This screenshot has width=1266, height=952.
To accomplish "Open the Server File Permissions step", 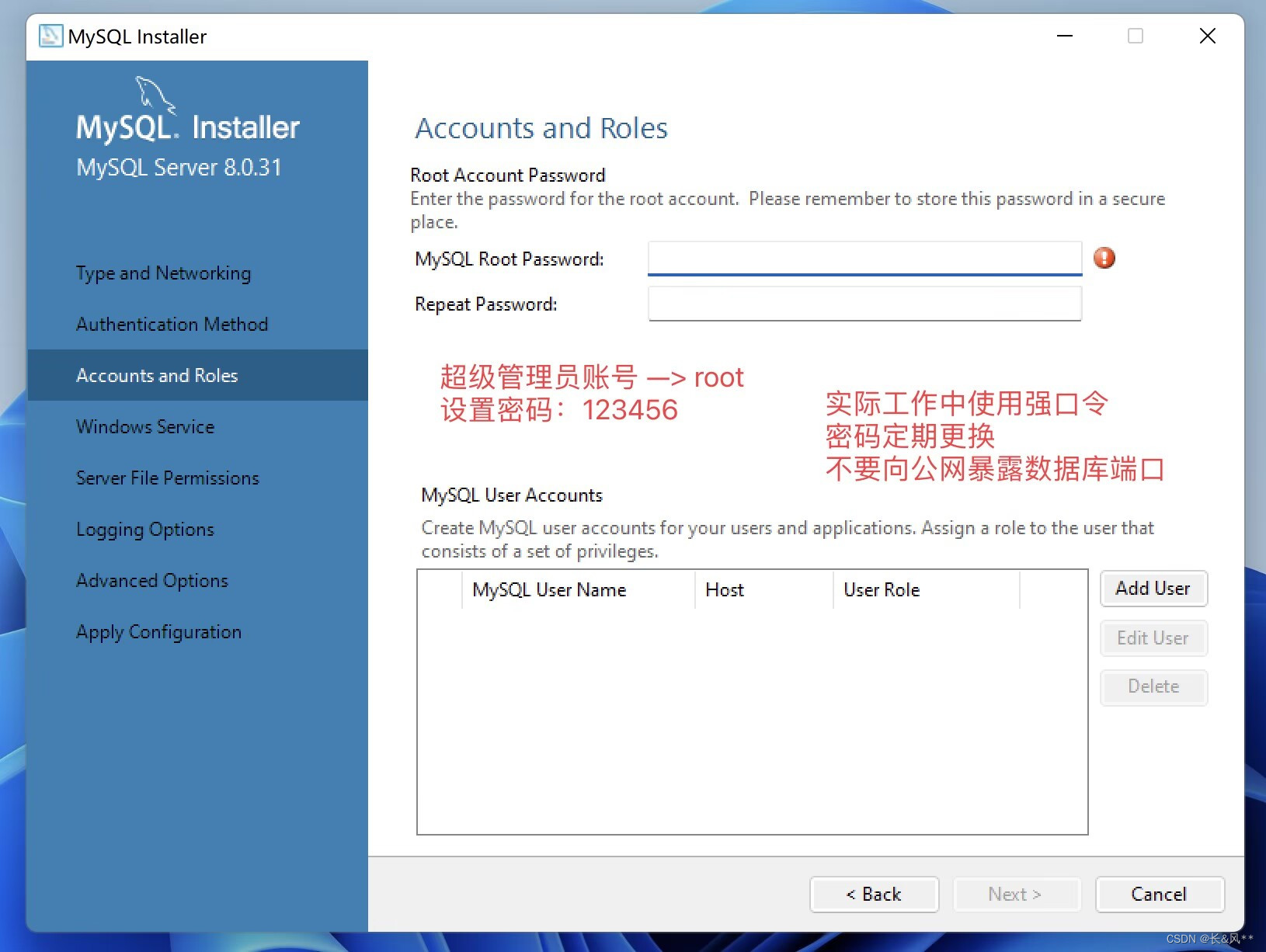I will 168,478.
